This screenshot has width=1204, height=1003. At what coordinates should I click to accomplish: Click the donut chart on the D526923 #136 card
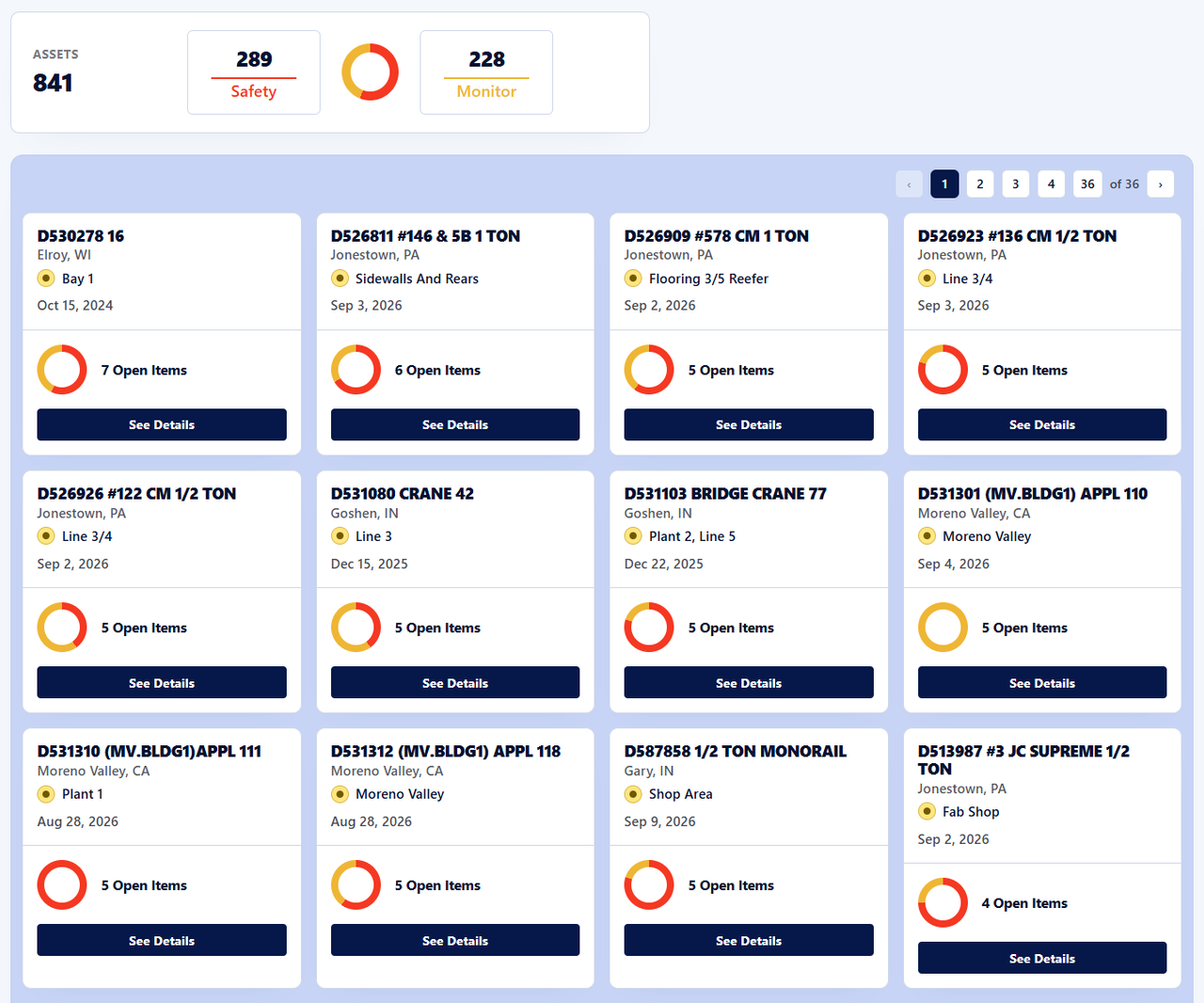point(943,370)
